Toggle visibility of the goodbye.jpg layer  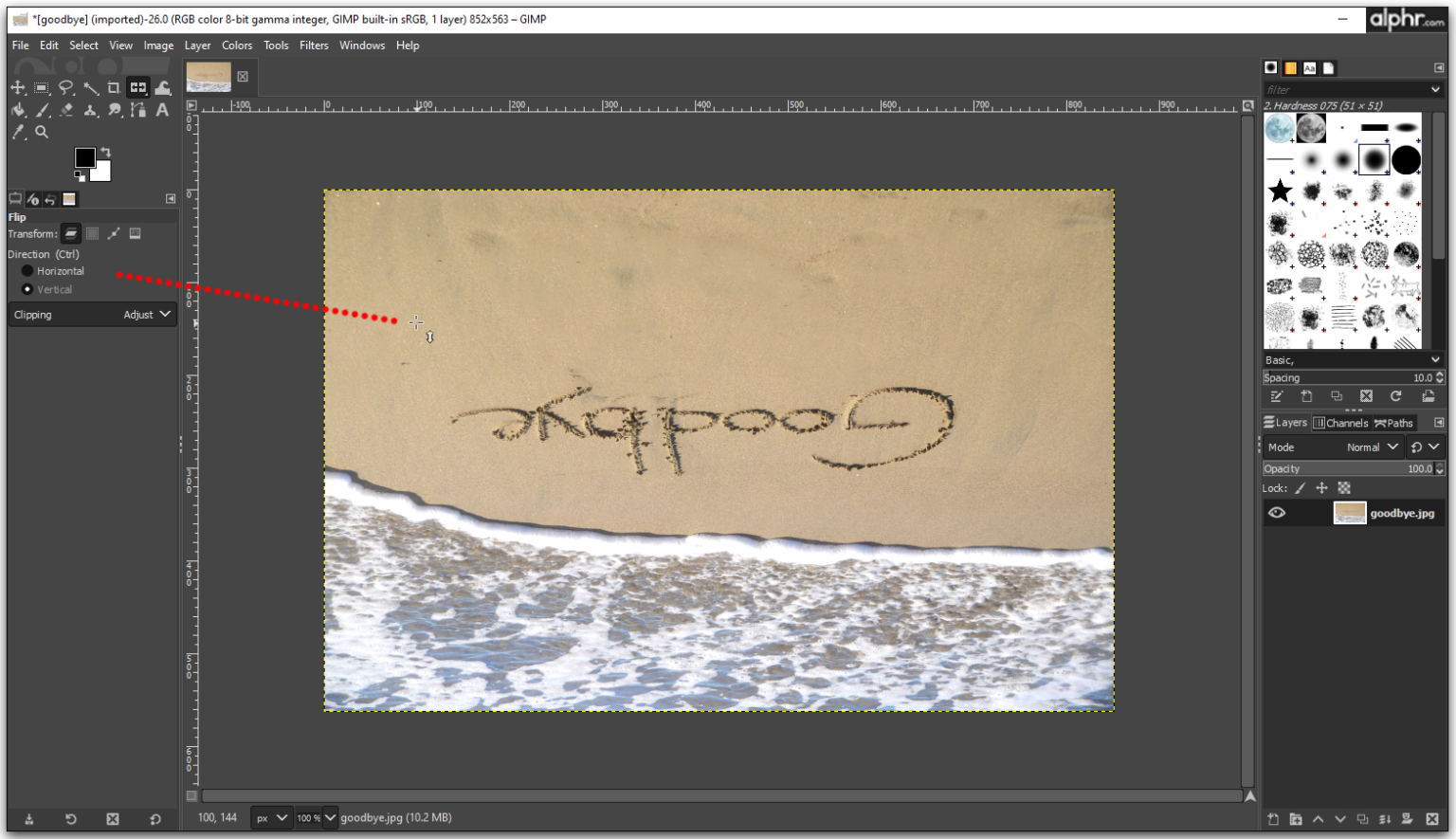tap(1277, 512)
